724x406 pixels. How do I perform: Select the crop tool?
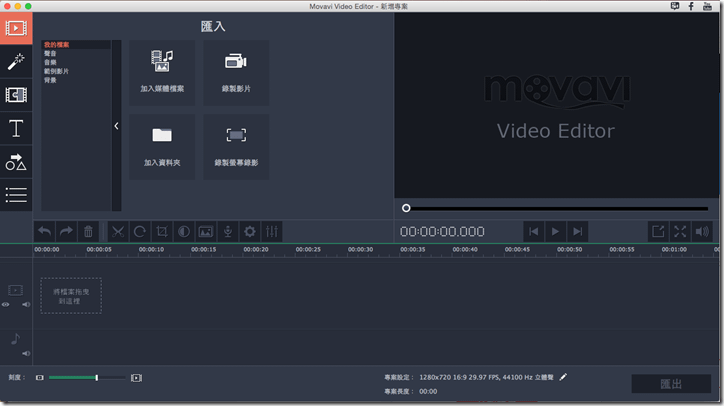click(x=162, y=231)
